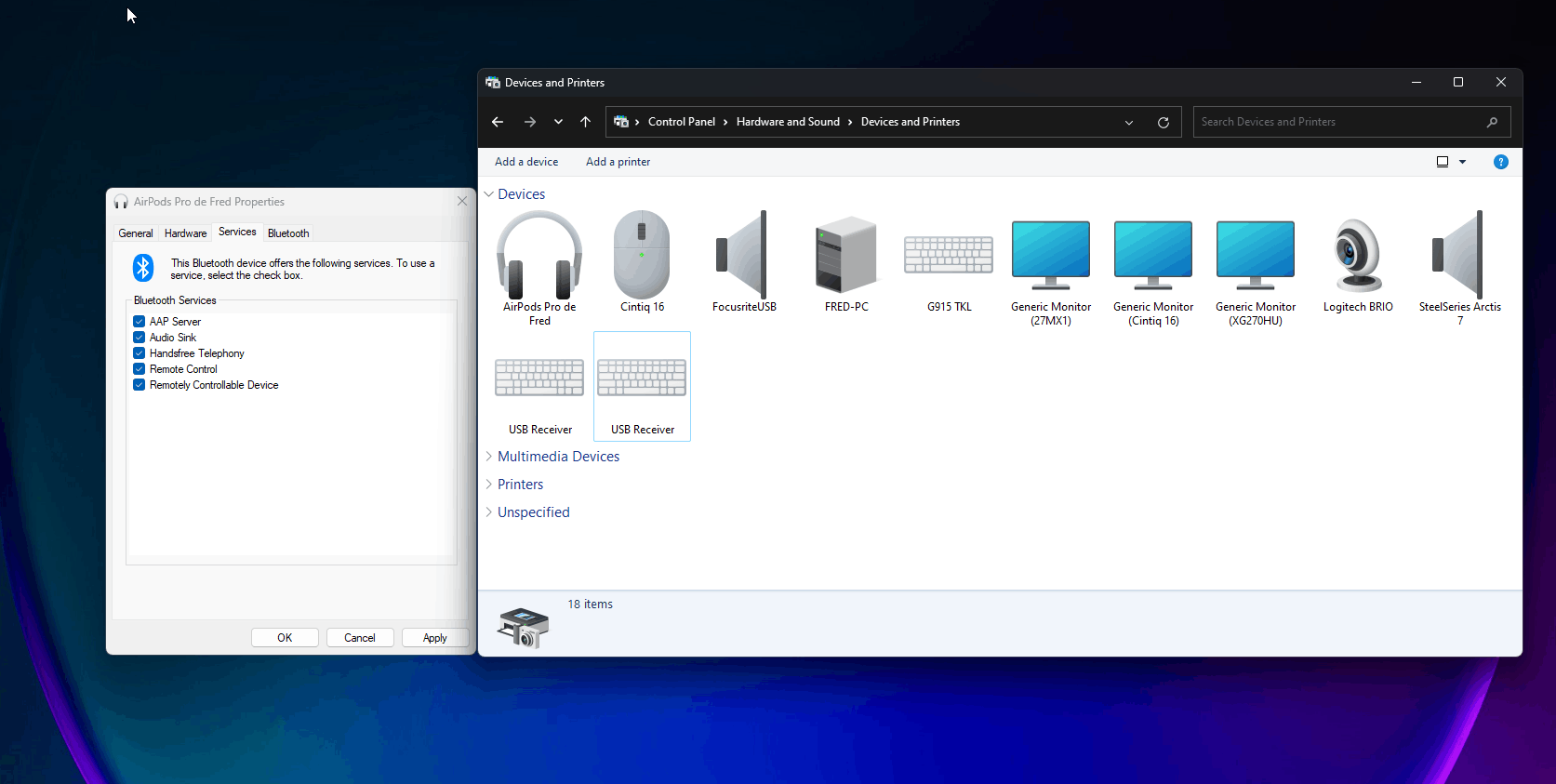The width and height of the screenshot is (1556, 784).
Task: Switch to the Services tab
Action: pos(237,232)
